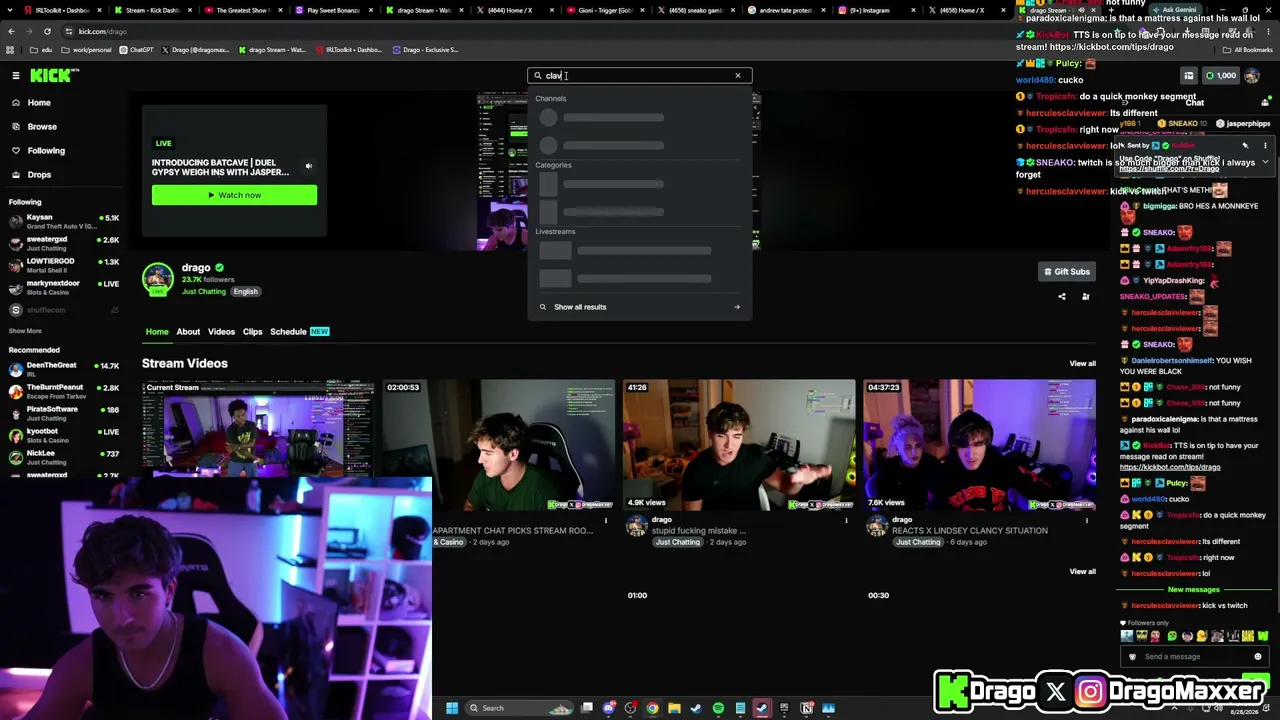Open the TheBurntPeanut recommended channel
Viewport: 1280px width, 720px height.
62,392
